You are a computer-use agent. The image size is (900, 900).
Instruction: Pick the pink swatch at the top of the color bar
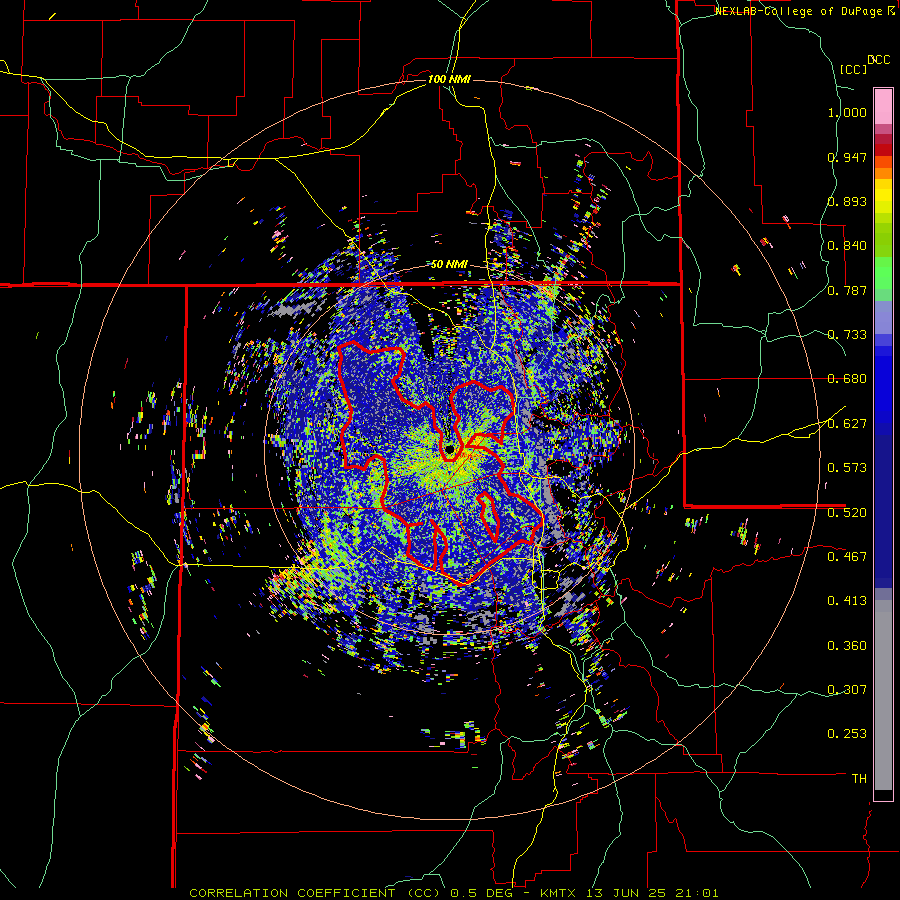(x=883, y=106)
